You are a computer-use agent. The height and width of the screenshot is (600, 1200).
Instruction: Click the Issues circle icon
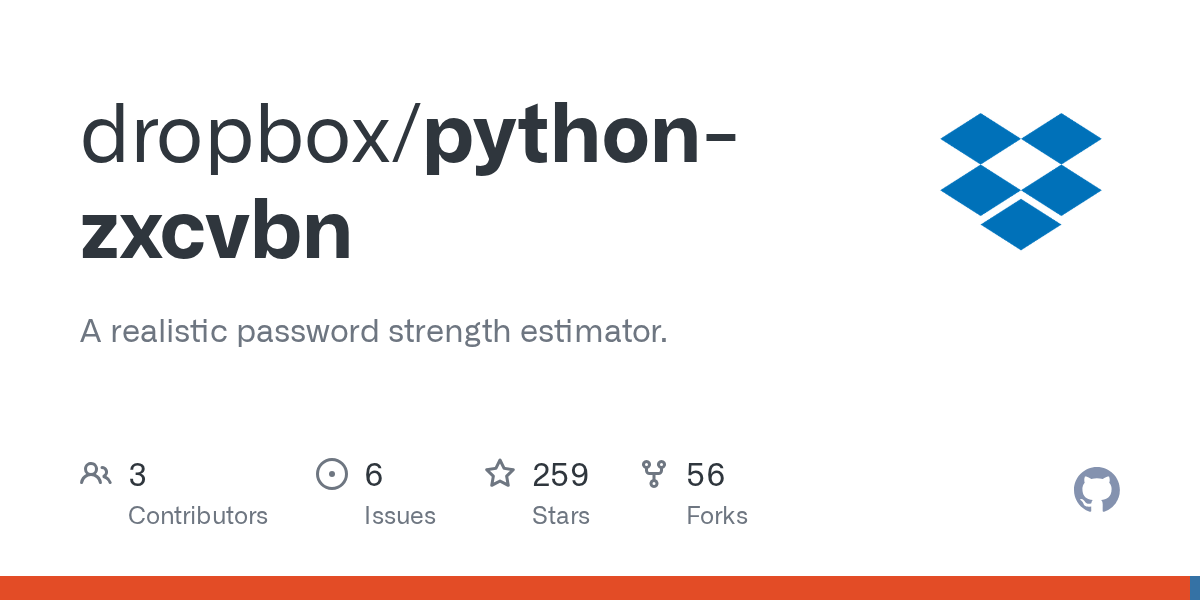coord(331,474)
